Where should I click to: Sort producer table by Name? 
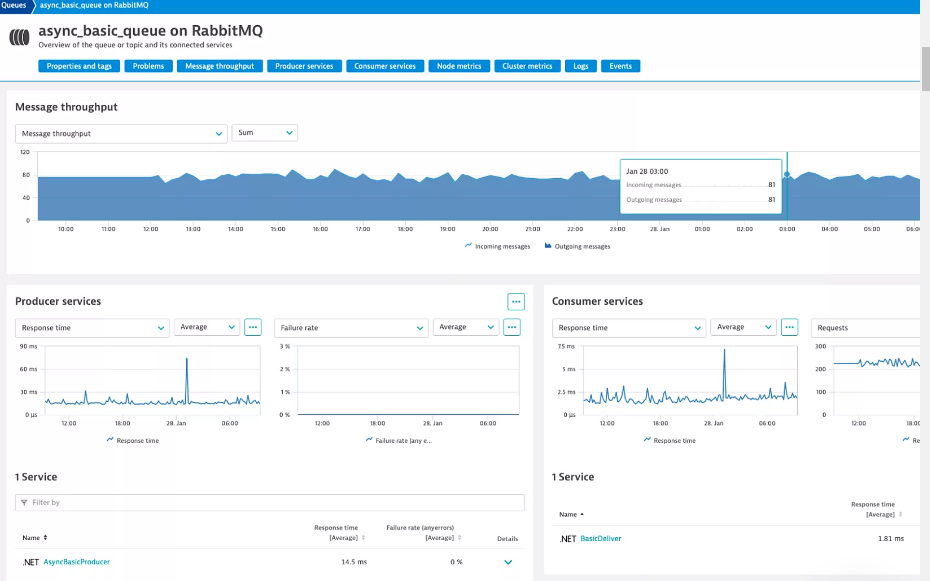coord(34,538)
